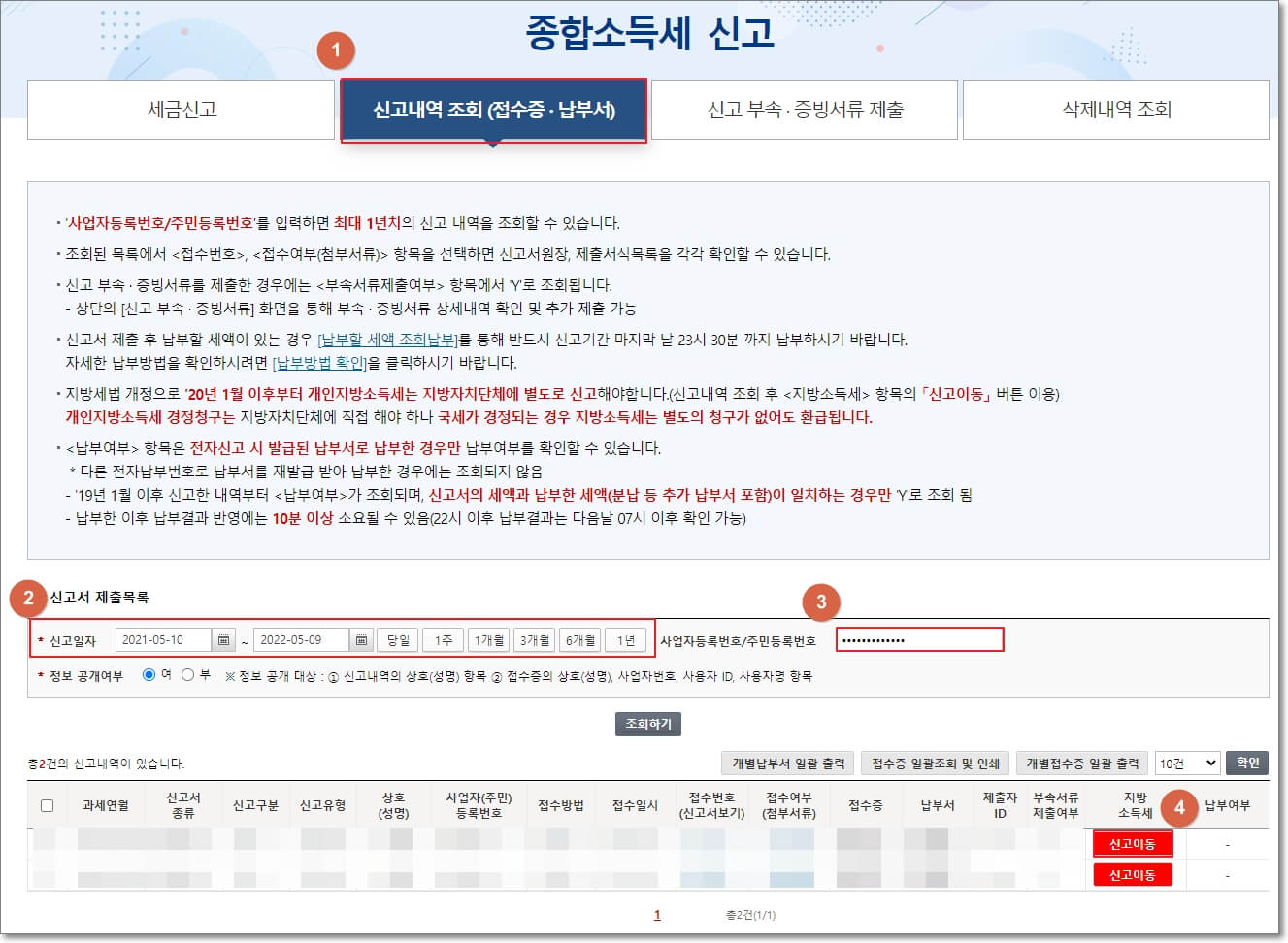This screenshot has height=943, width=1288.
Task: Click the 조회하기 search button
Action: click(x=648, y=724)
